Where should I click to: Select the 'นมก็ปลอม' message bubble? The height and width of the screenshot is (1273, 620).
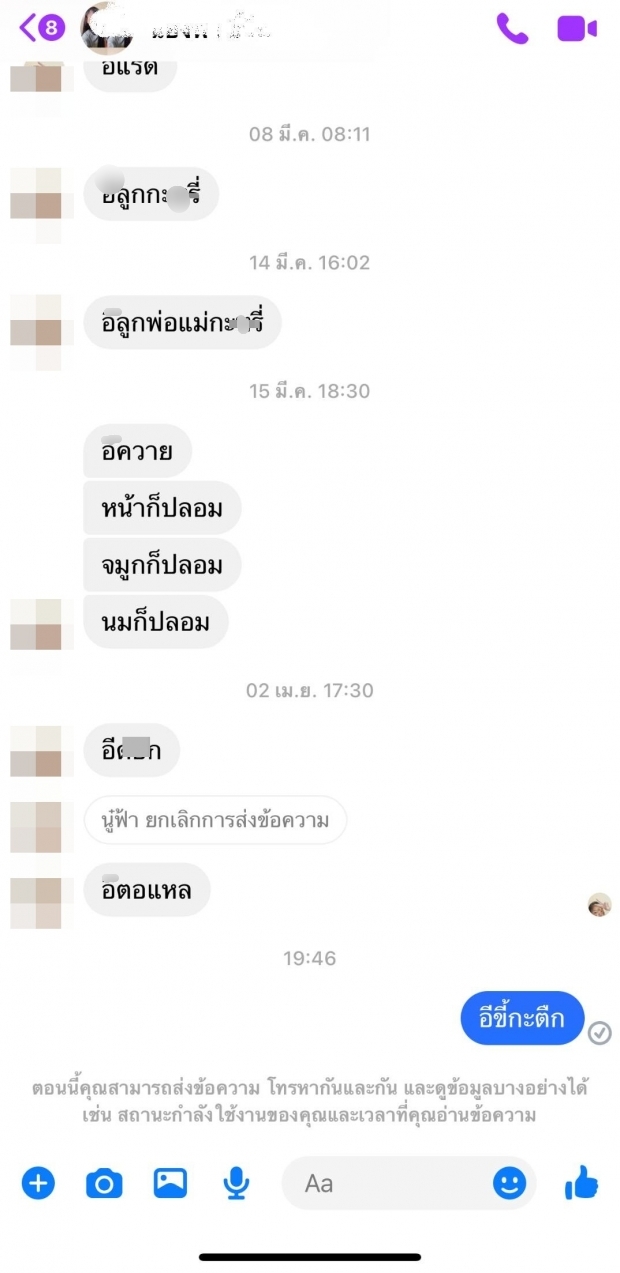[x=156, y=622]
